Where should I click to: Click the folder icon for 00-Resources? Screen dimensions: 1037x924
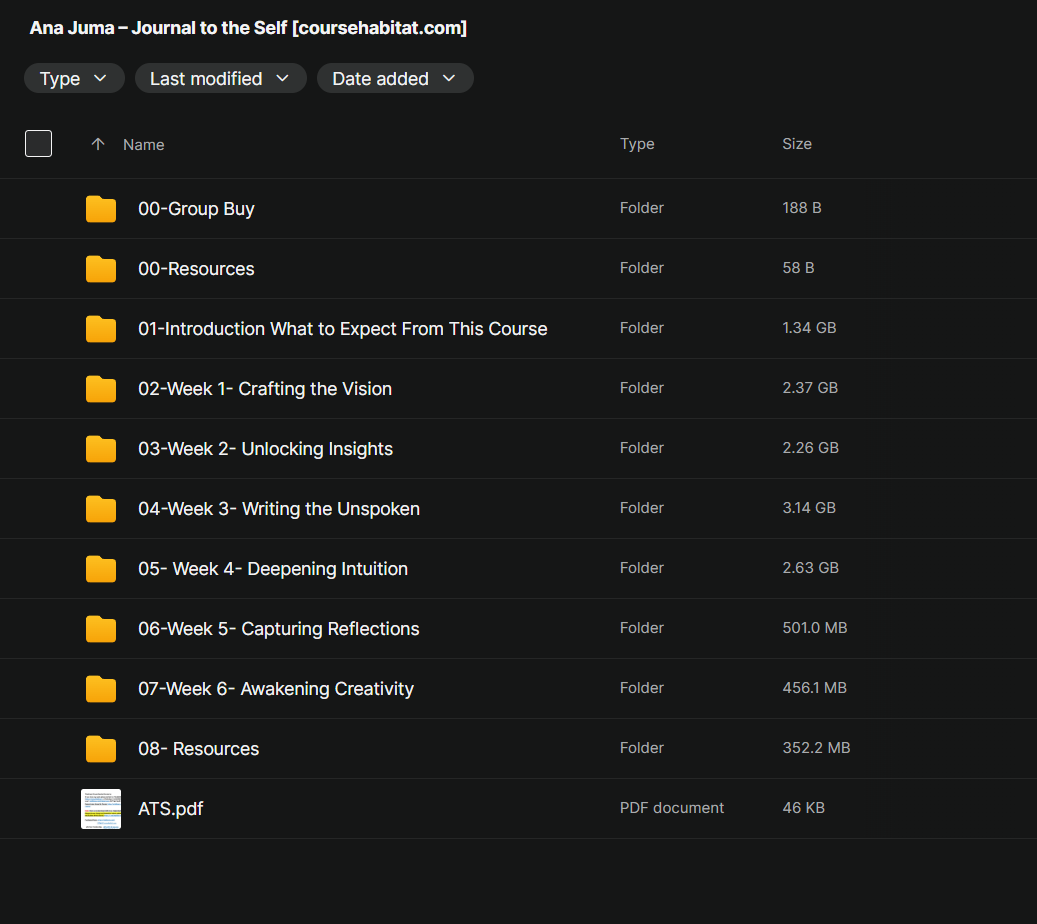101,269
